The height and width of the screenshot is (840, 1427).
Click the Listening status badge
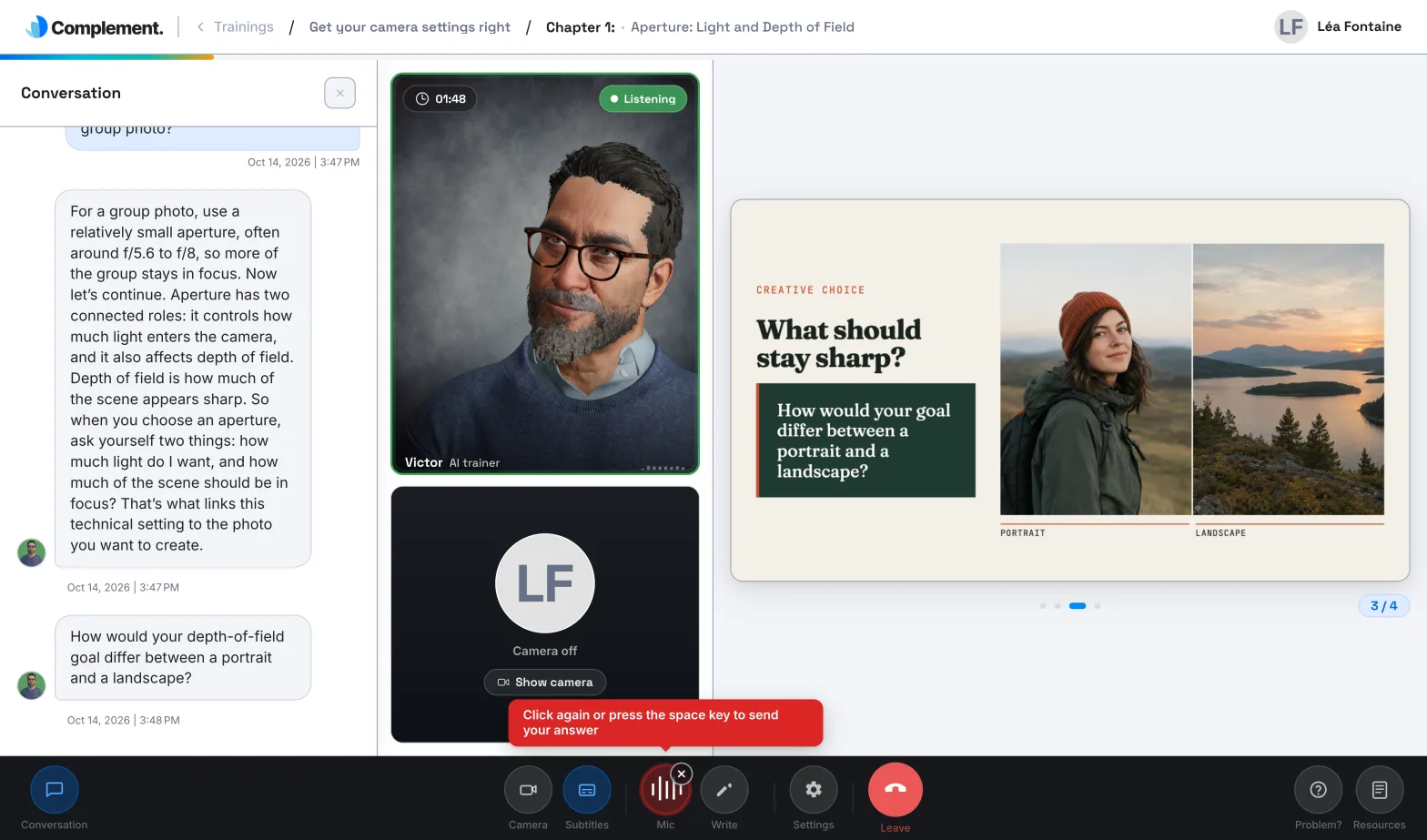point(643,99)
